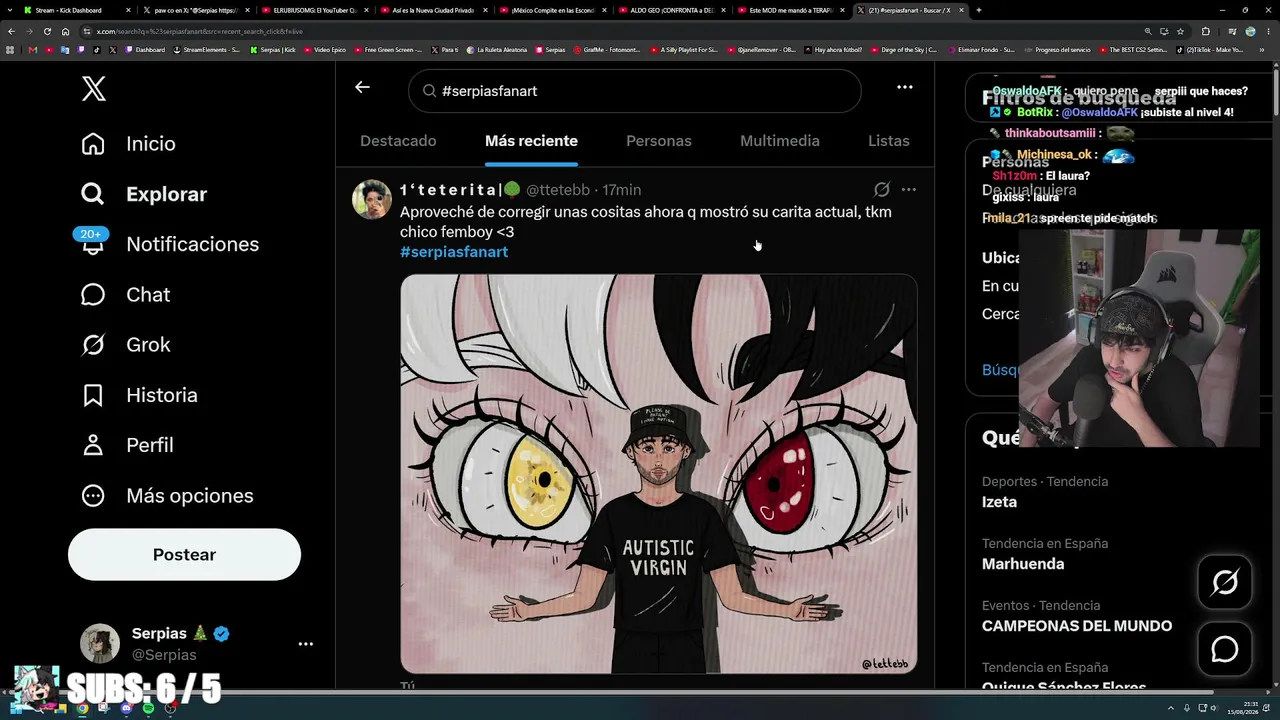Image resolution: width=1280 pixels, height=720 pixels.
Task: Open the three-dot search settings menu
Action: click(x=905, y=87)
